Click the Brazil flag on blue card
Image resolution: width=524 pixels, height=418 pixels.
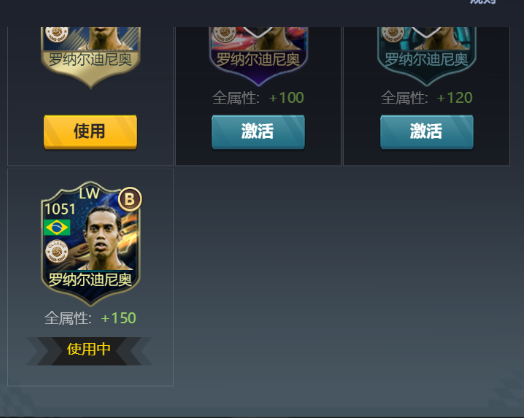[57, 228]
